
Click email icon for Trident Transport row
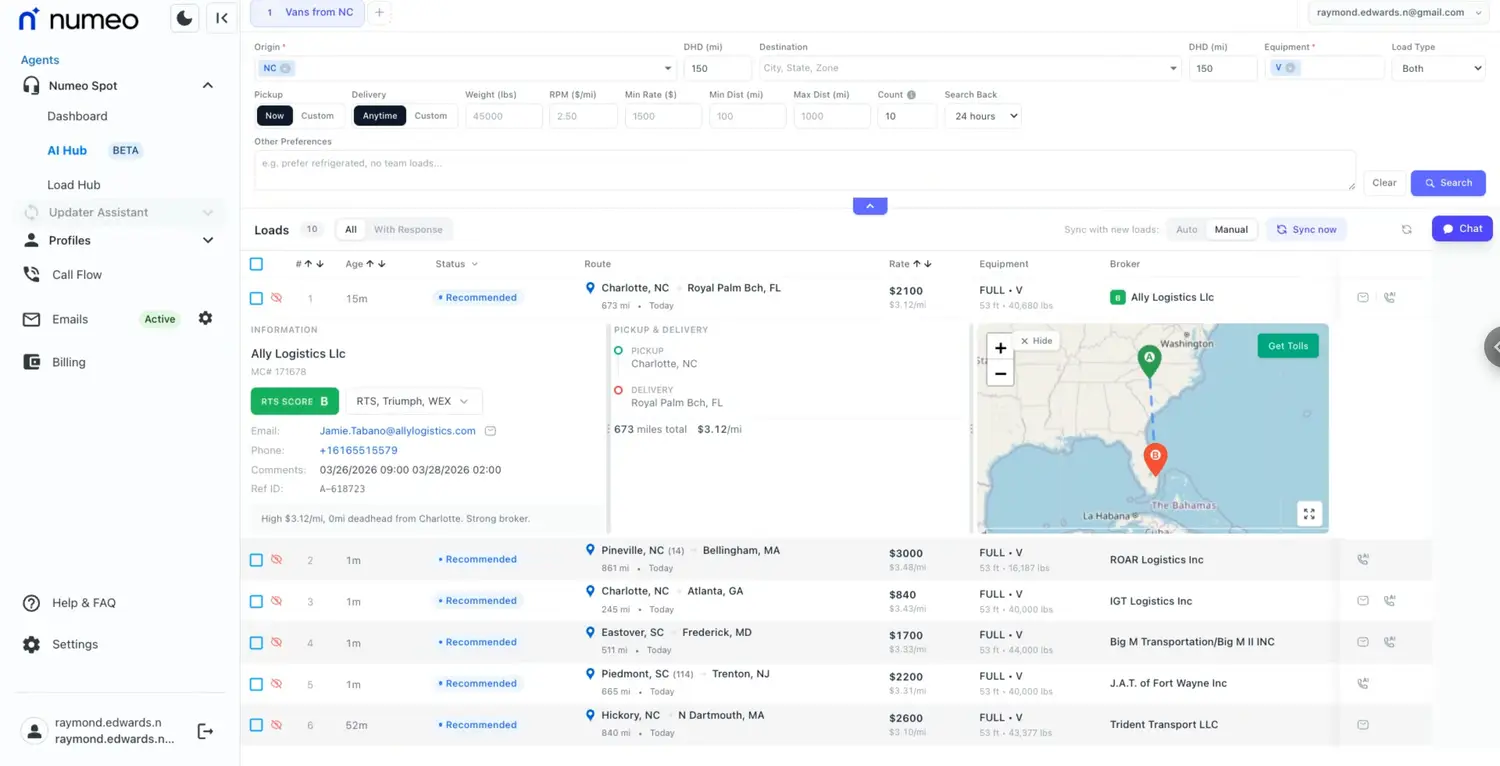click(1362, 725)
